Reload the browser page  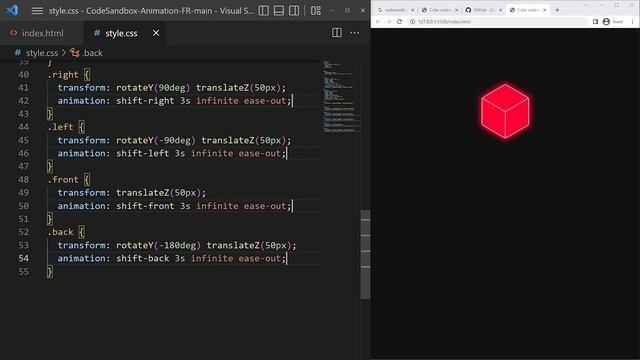399,22
